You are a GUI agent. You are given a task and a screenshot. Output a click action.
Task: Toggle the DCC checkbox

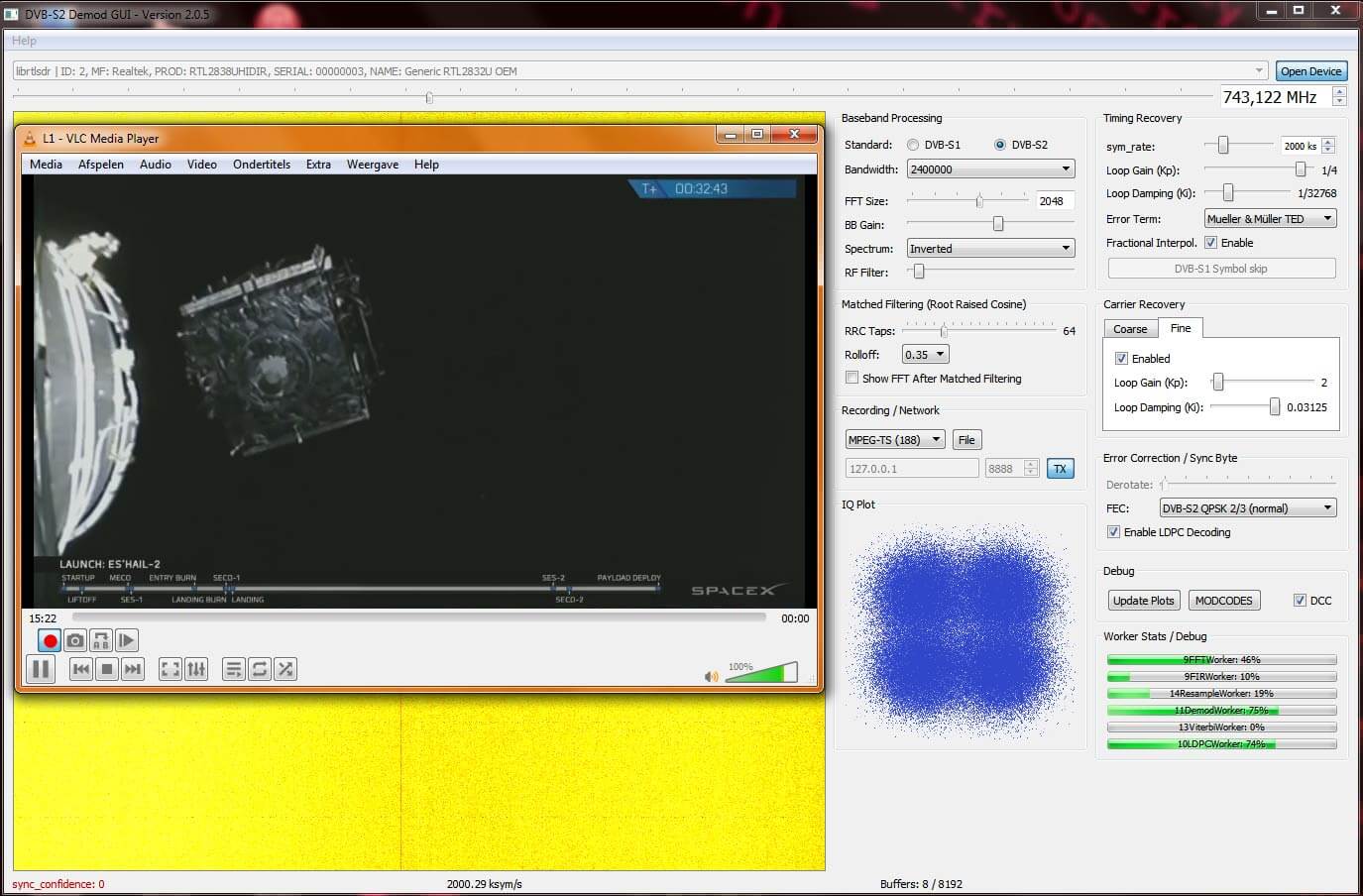coord(1300,601)
